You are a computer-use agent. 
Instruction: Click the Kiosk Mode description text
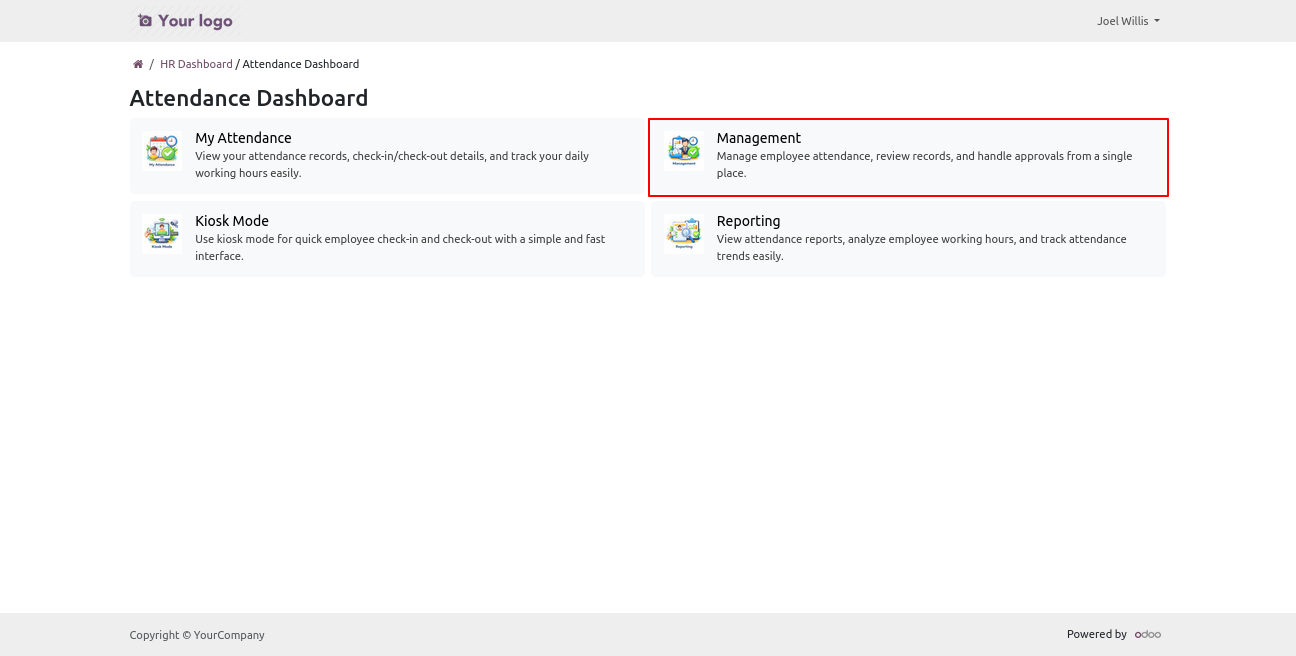(399, 247)
